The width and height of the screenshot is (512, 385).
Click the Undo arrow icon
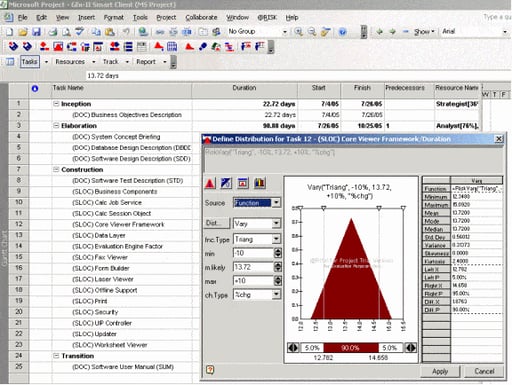click(x=126, y=32)
